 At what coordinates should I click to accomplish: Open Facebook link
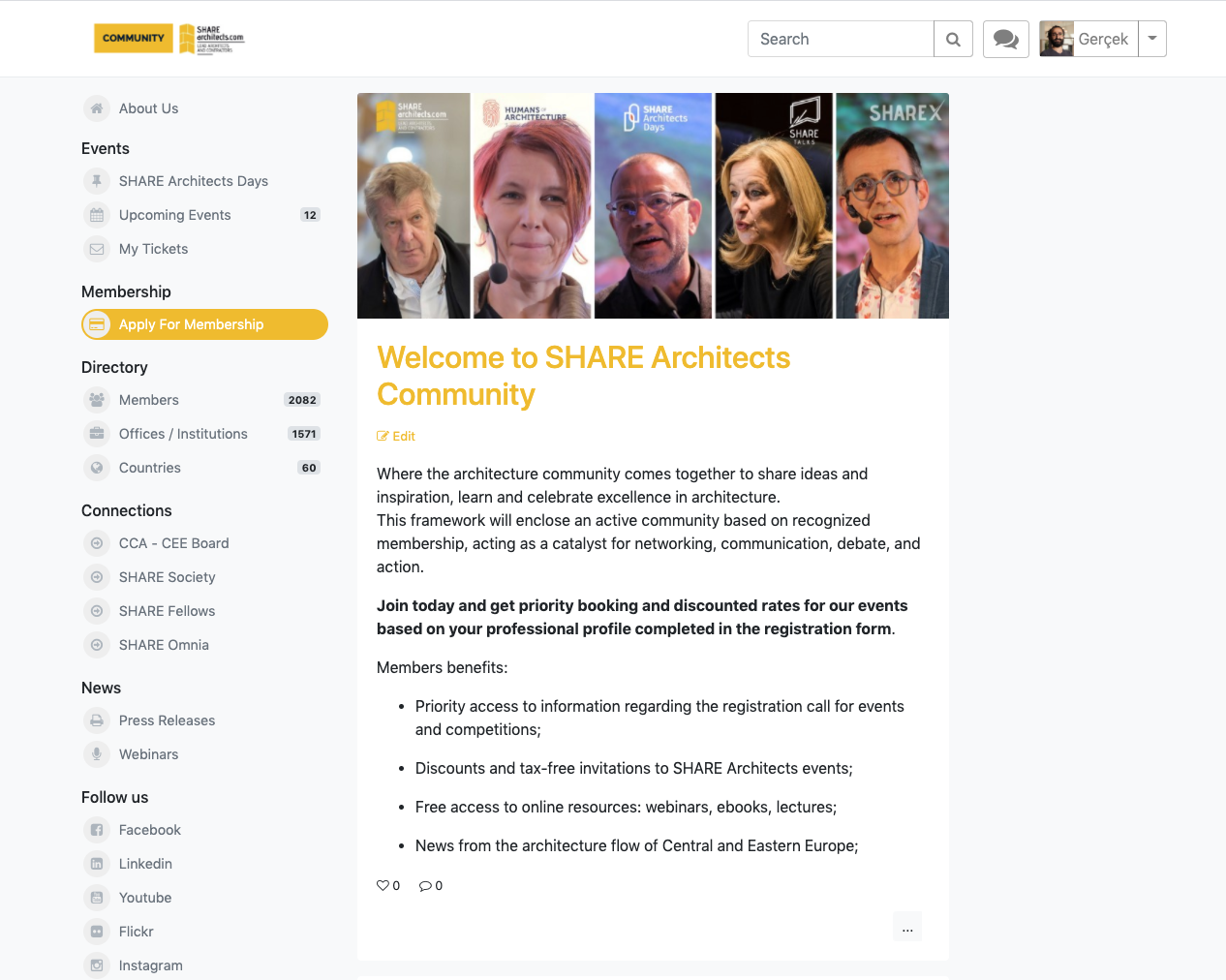[149, 830]
